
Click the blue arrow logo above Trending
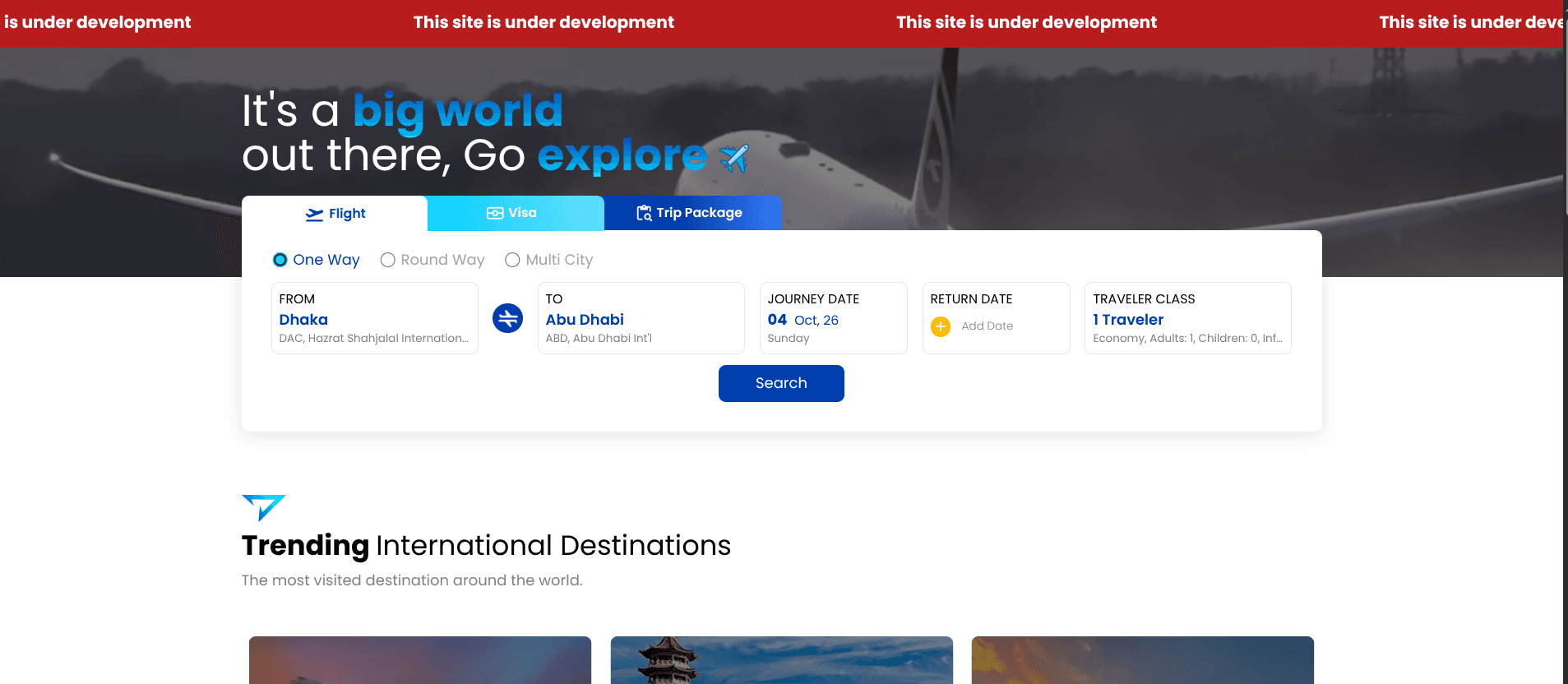tap(263, 507)
